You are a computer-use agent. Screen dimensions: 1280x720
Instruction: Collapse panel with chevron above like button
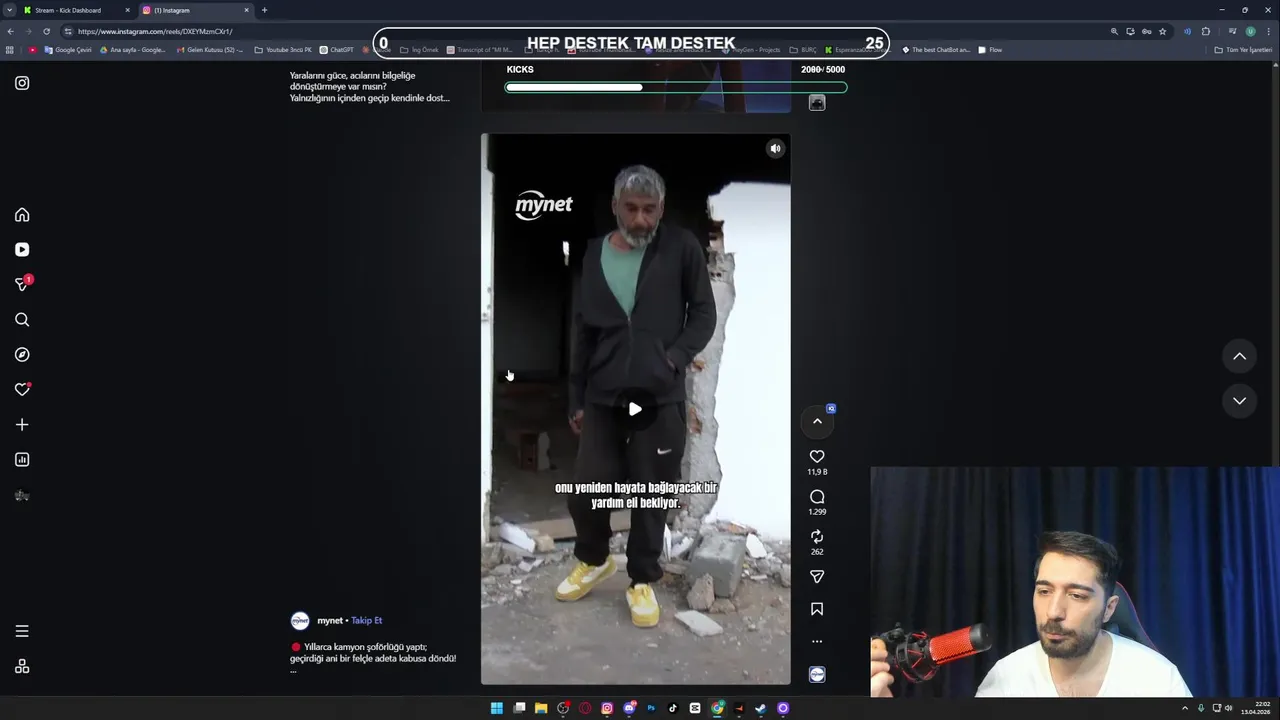tap(817, 422)
